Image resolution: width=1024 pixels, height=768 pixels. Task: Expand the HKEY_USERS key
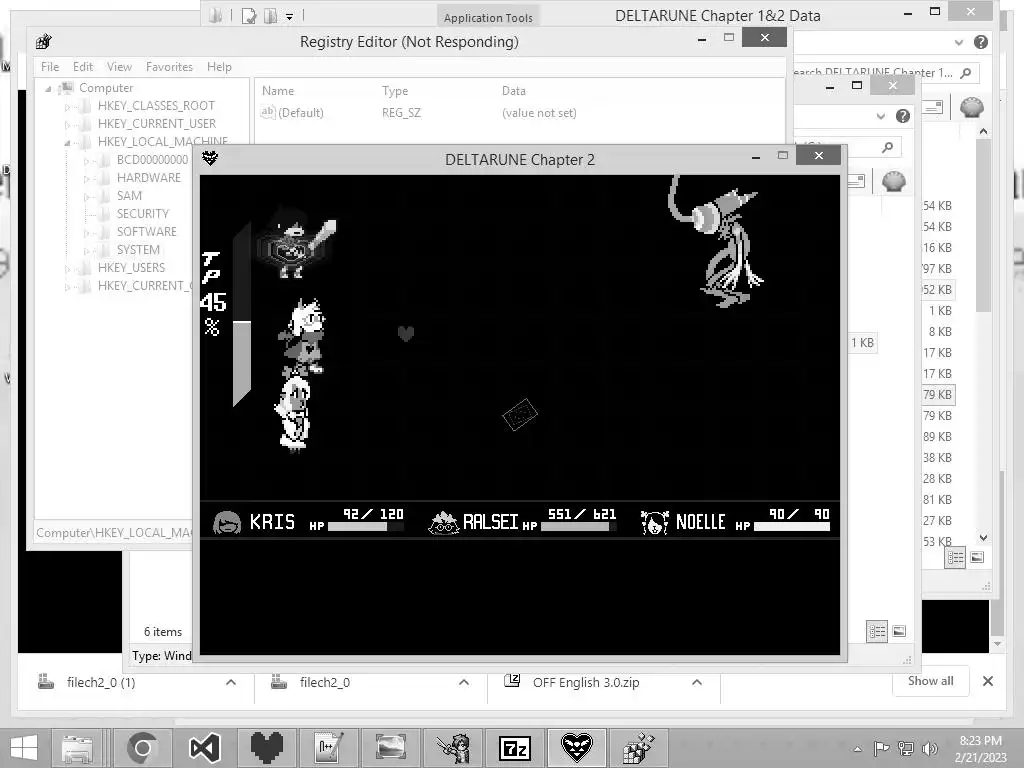click(67, 268)
